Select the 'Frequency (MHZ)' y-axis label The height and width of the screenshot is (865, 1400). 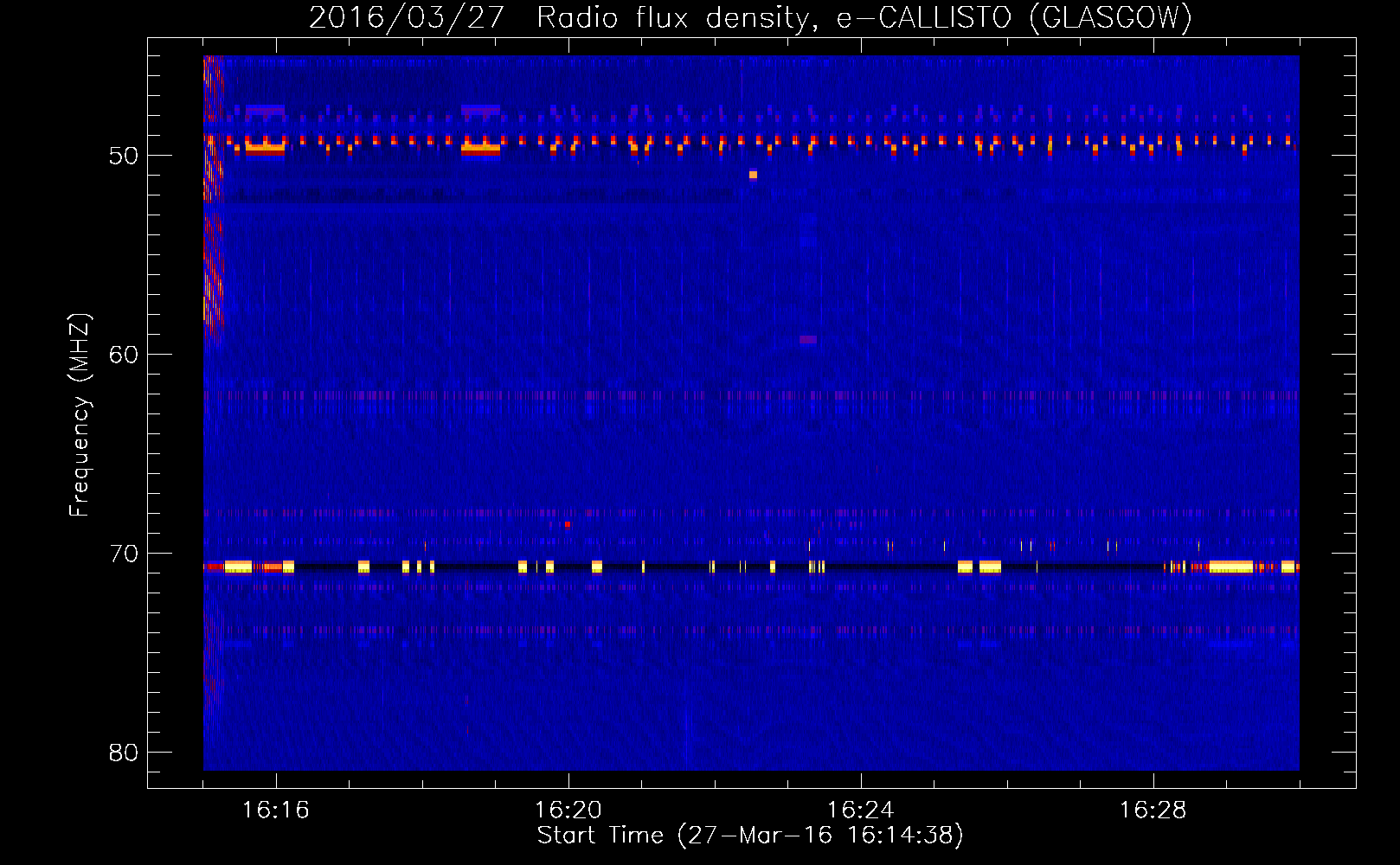(79, 415)
